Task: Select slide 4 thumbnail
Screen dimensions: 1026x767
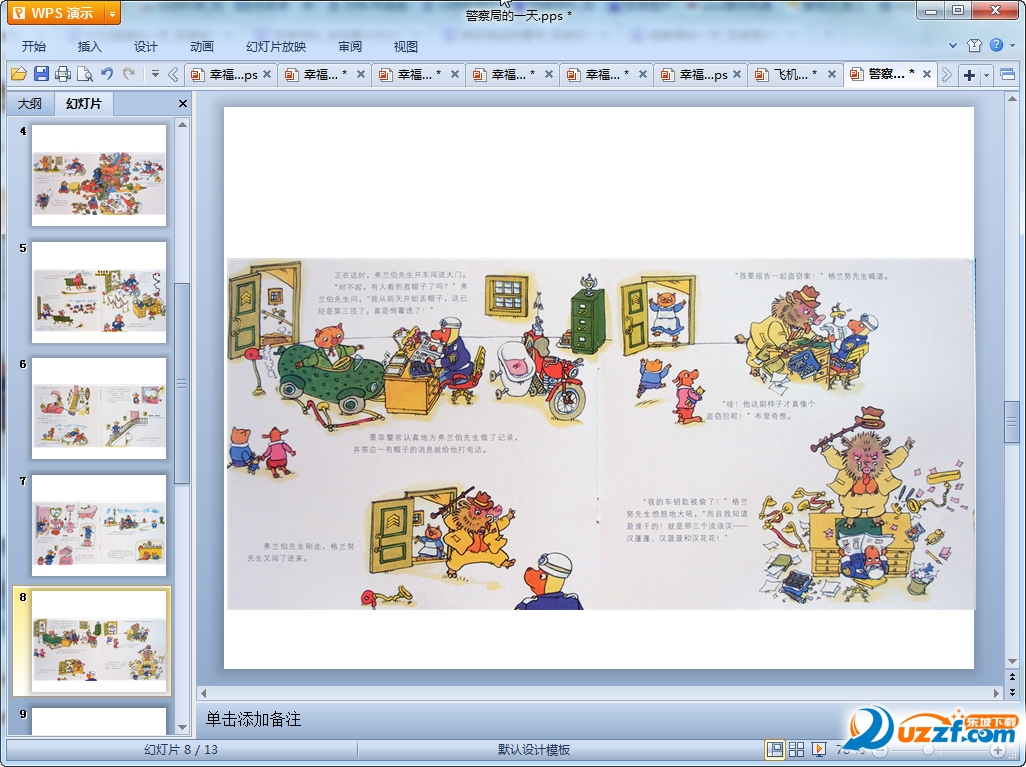Action: pos(99,175)
